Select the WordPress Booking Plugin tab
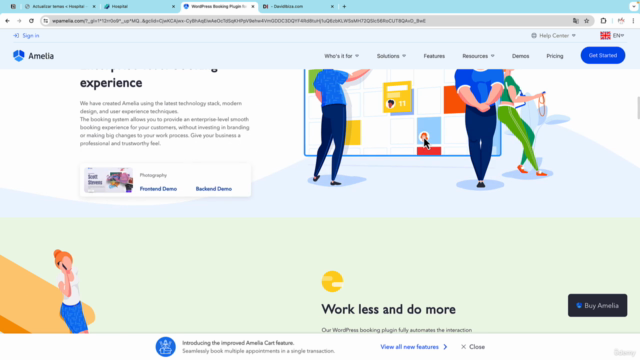 pyautogui.click(x=219, y=7)
